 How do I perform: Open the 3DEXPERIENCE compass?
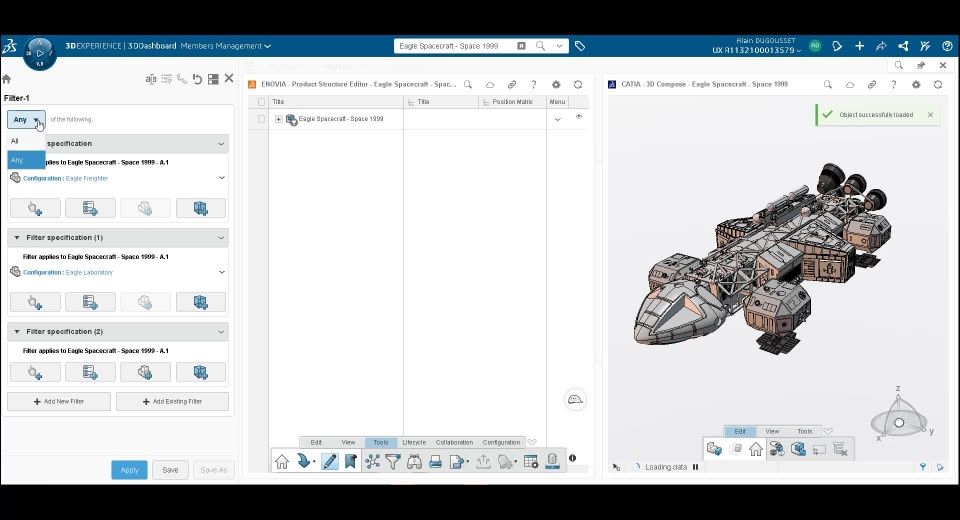click(40, 53)
